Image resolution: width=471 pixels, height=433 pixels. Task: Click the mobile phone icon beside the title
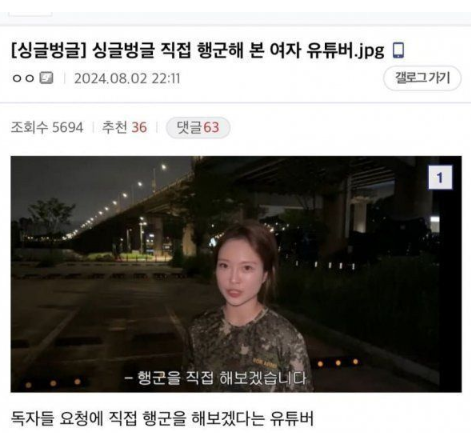click(x=398, y=51)
